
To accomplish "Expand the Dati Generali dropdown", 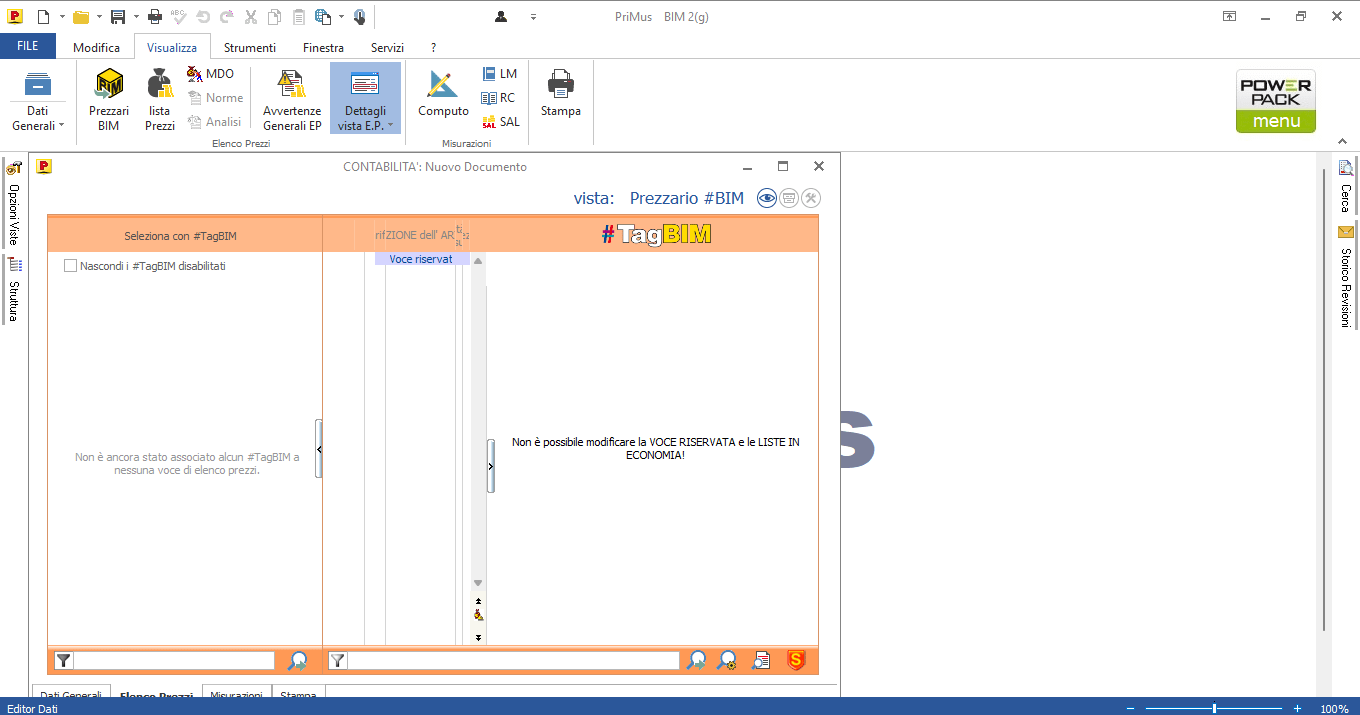I will coord(38,118).
